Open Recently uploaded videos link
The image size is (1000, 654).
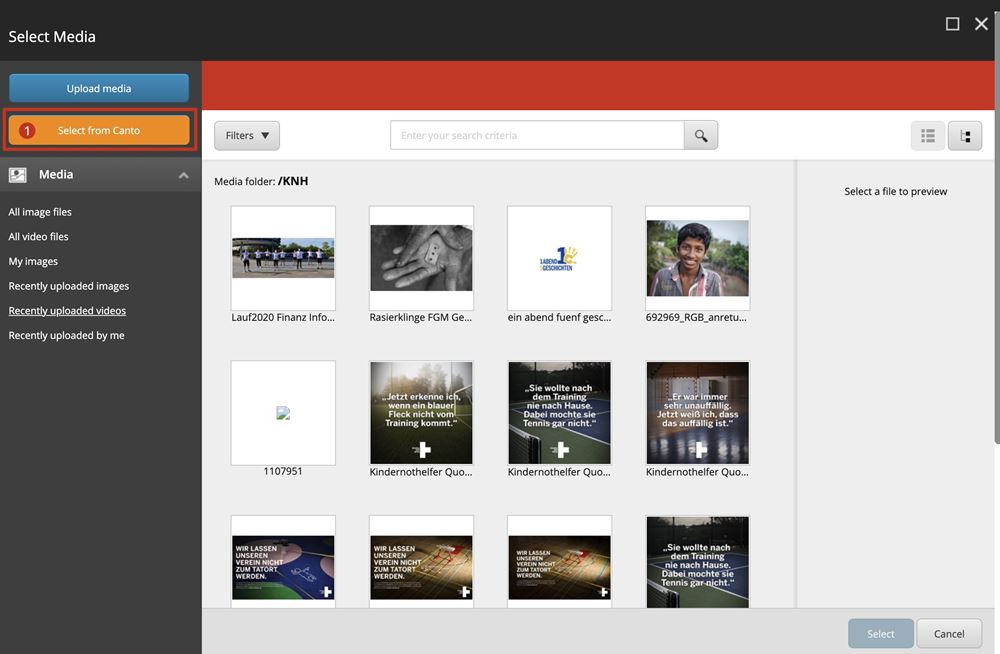click(67, 311)
